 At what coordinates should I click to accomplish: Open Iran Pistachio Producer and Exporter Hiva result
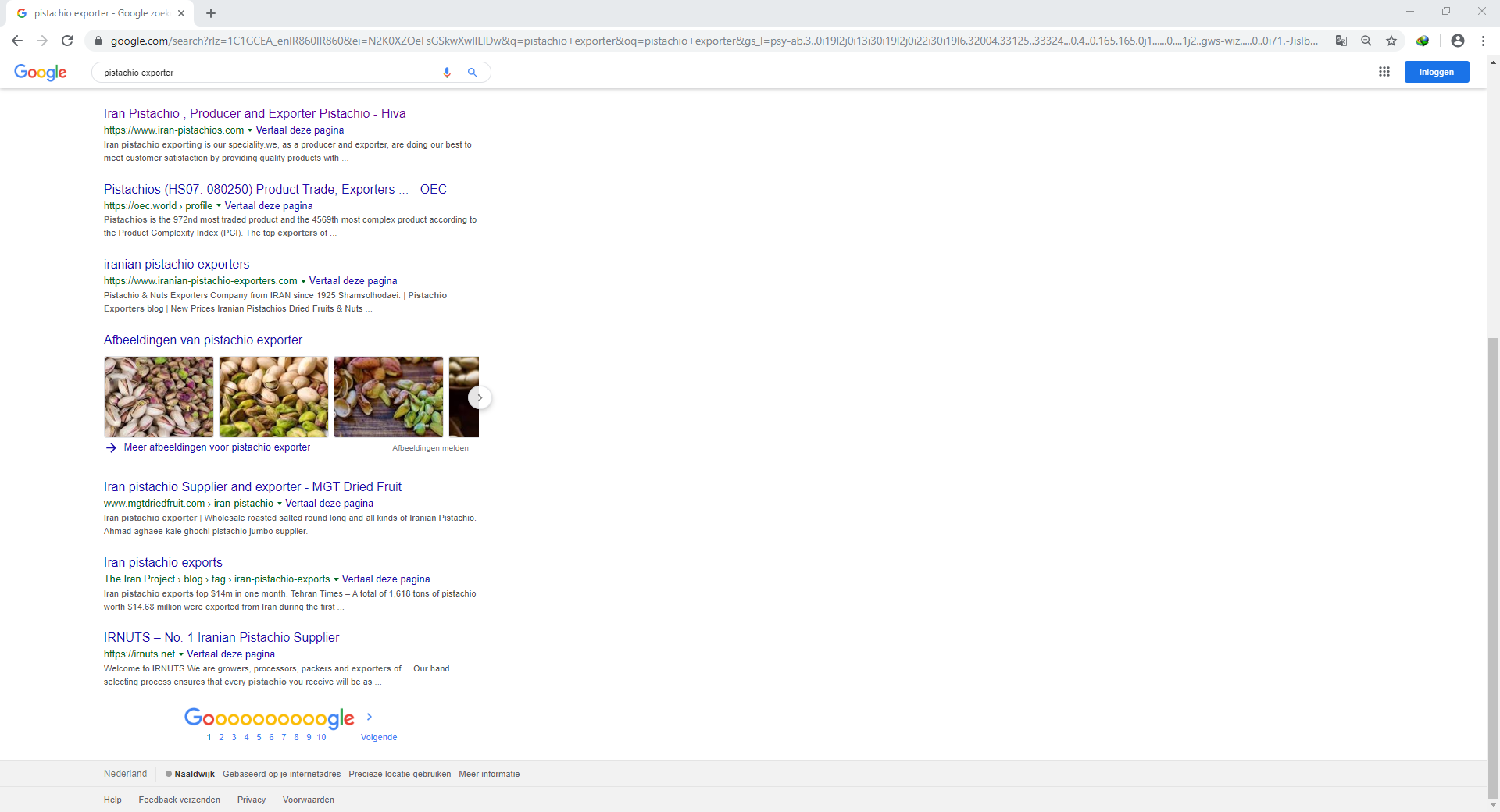point(255,114)
